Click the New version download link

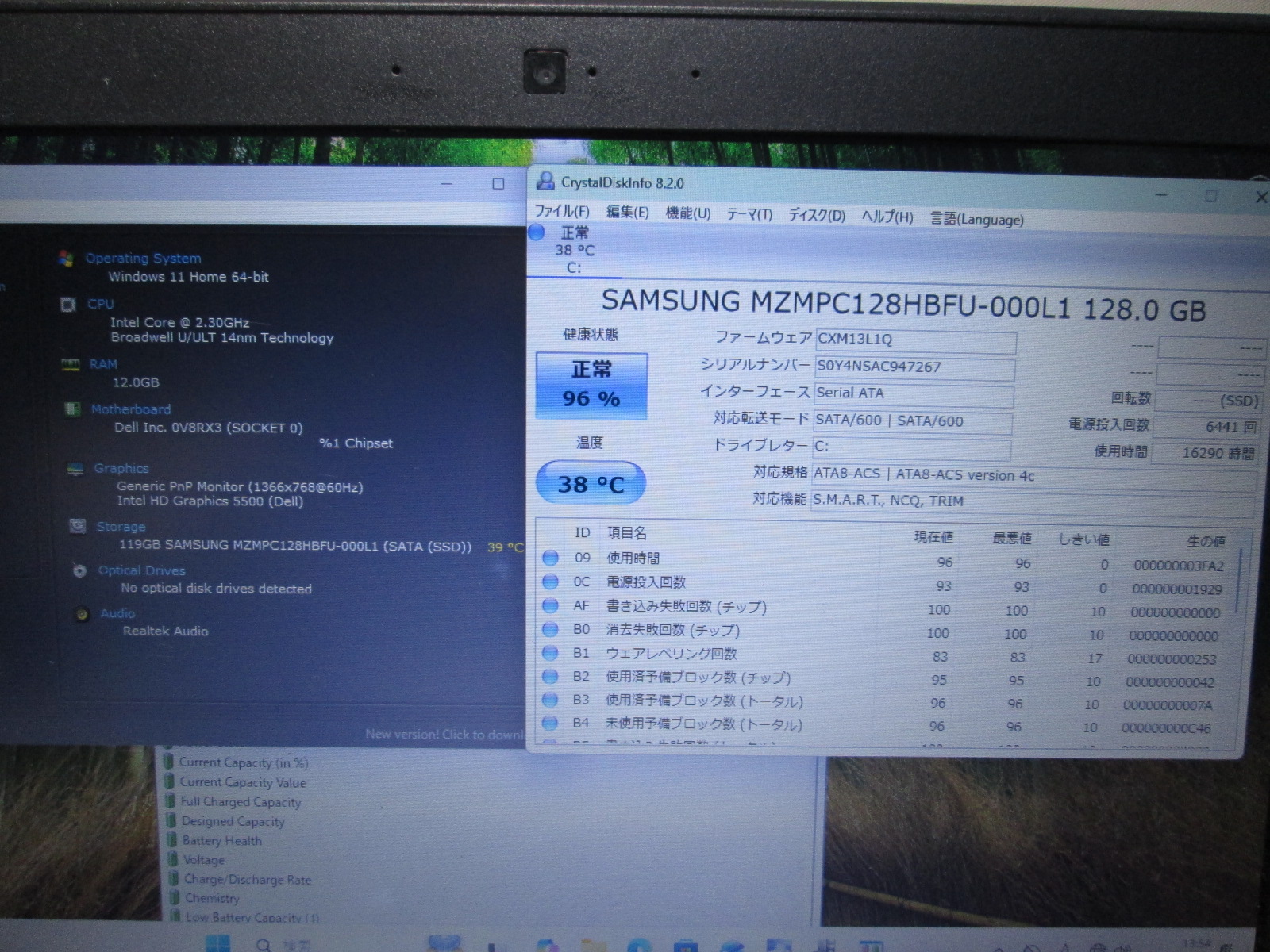click(444, 735)
